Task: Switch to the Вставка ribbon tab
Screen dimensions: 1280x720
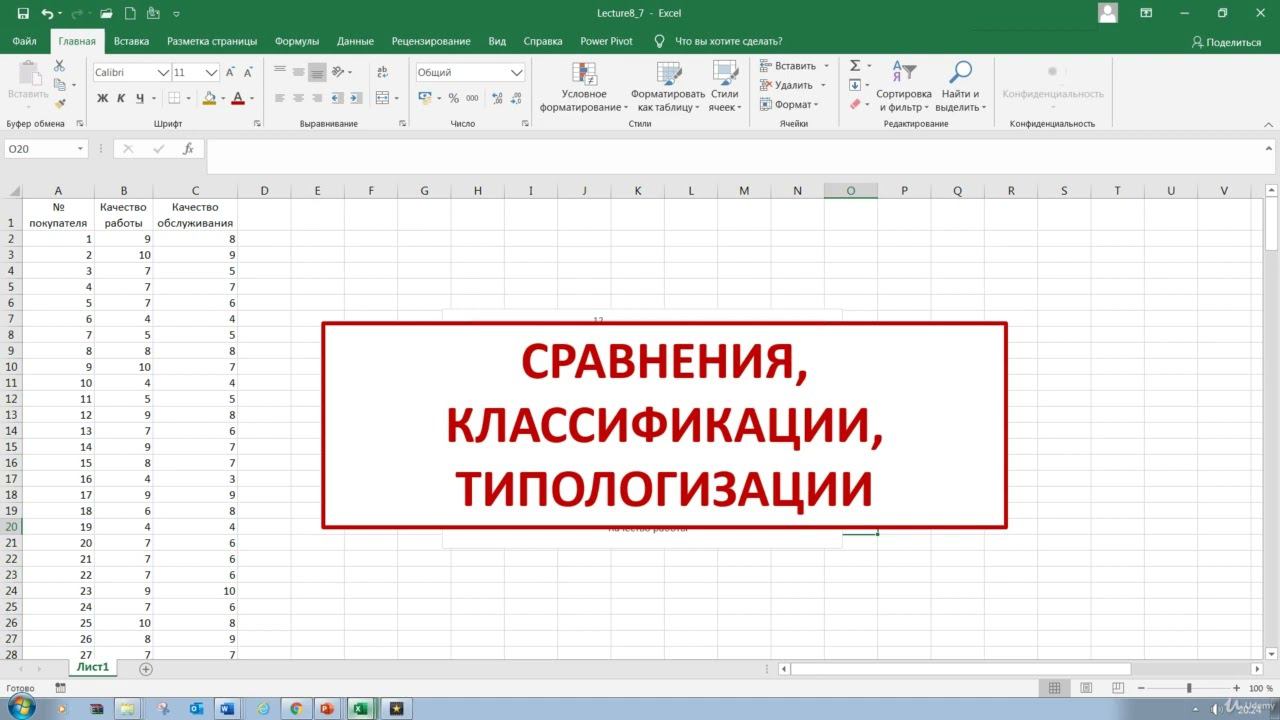Action: click(131, 41)
